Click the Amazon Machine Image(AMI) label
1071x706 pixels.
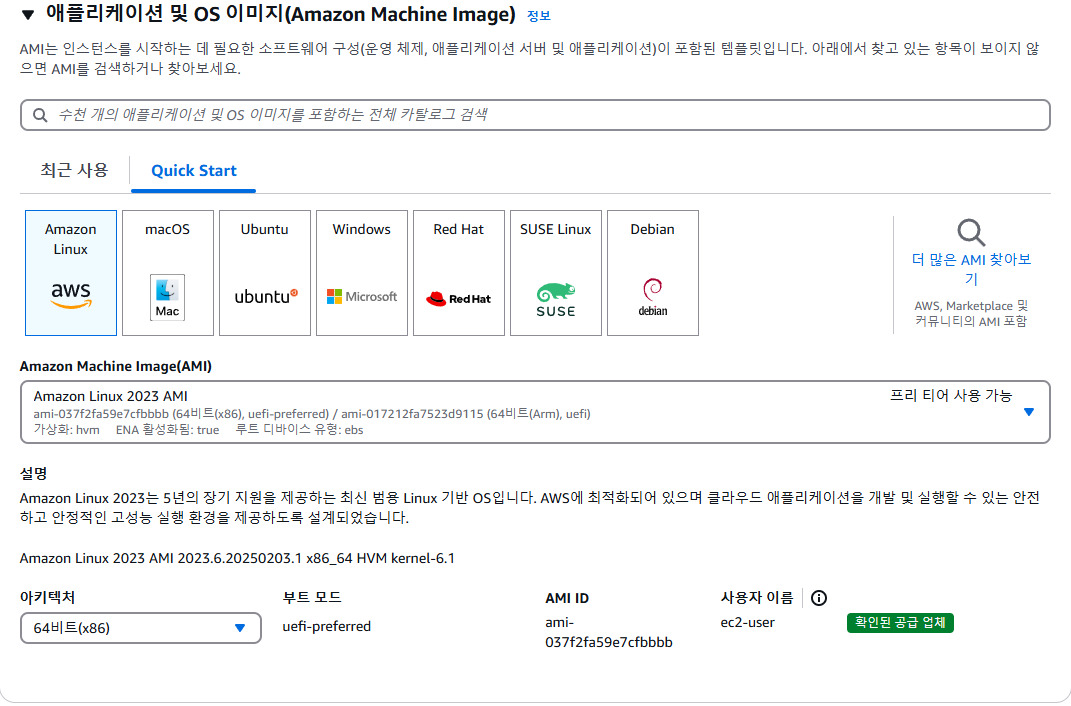(x=115, y=367)
